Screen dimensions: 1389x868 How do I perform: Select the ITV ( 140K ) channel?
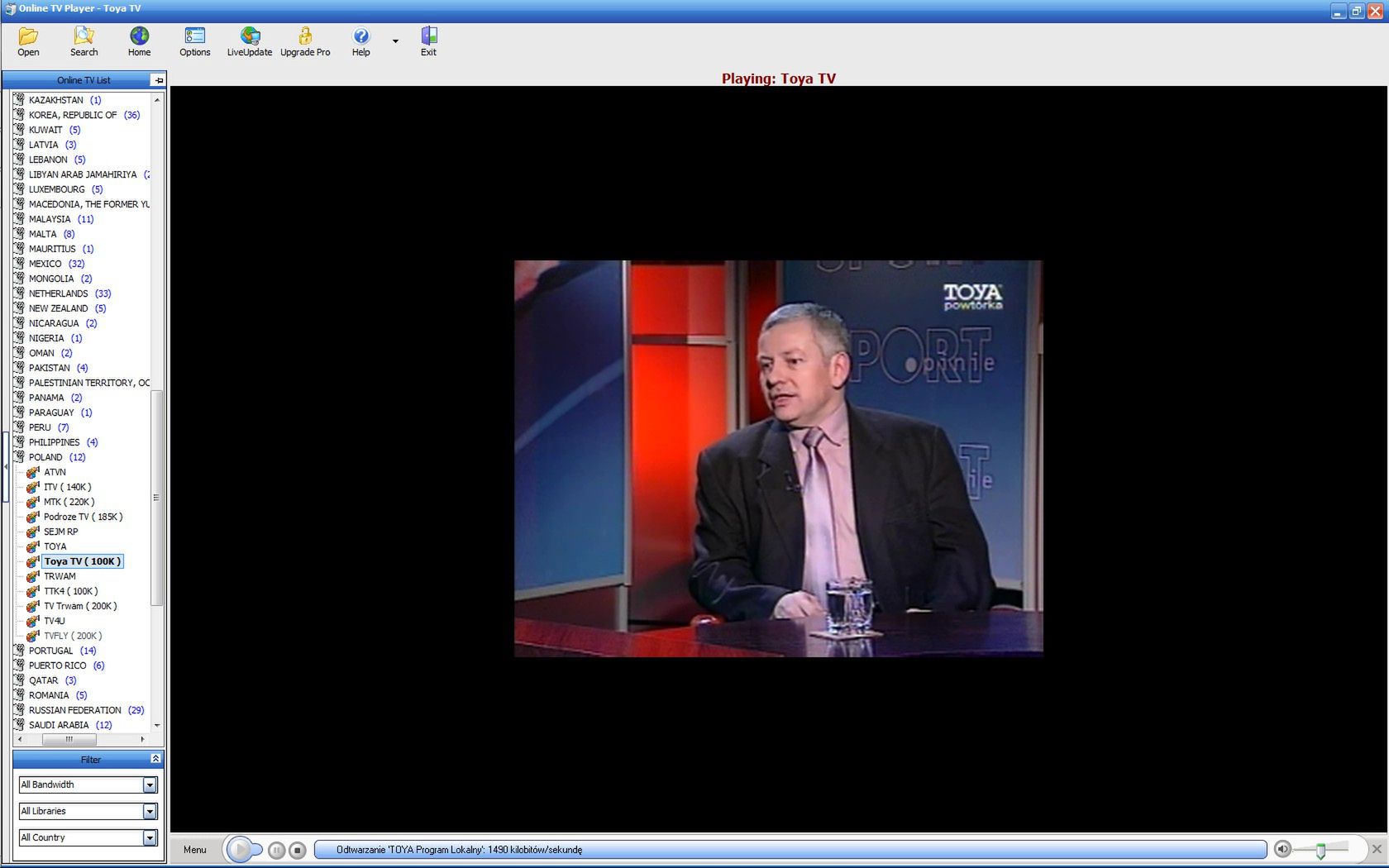pos(67,487)
